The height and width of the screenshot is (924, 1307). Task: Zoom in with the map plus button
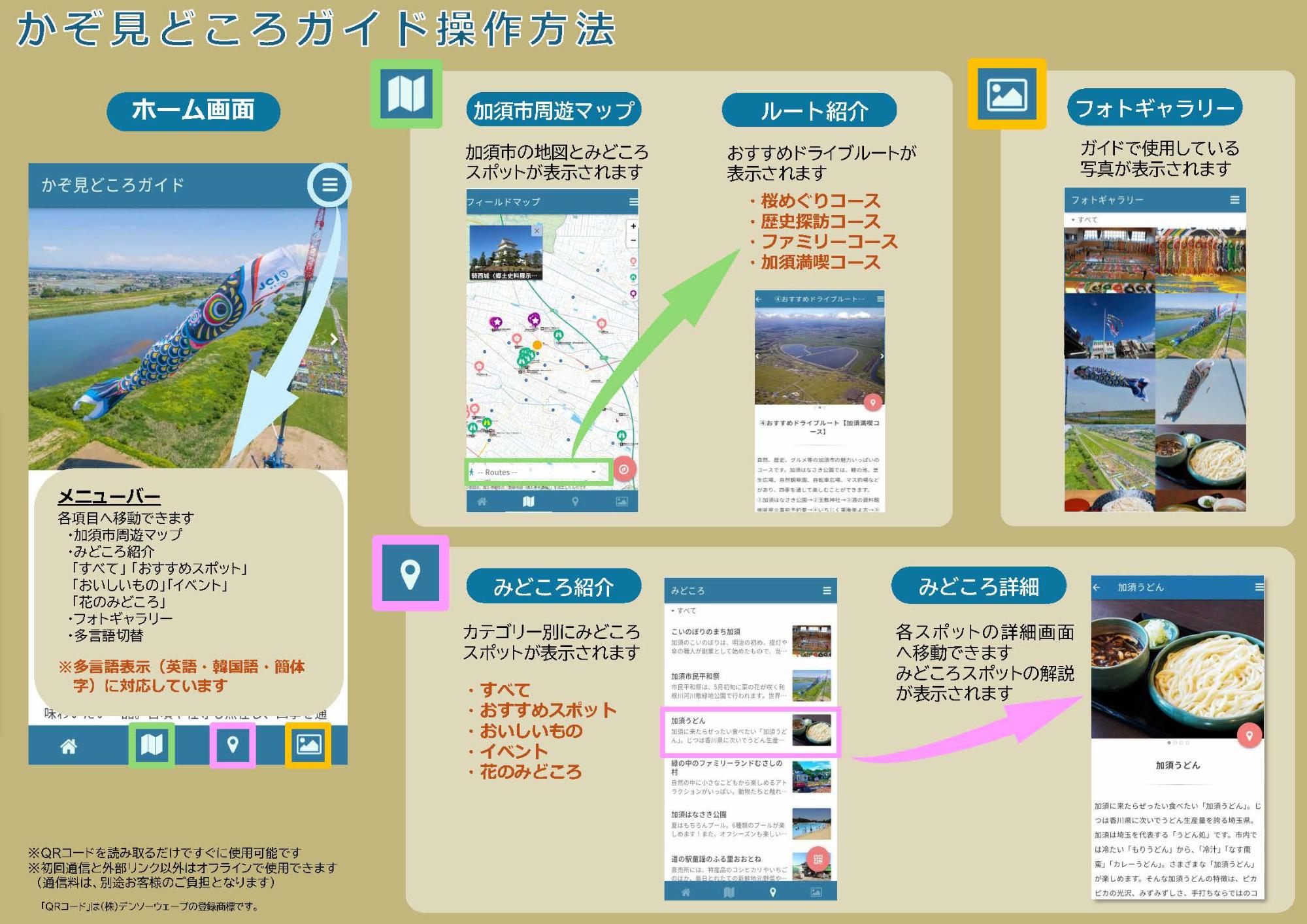tap(633, 226)
